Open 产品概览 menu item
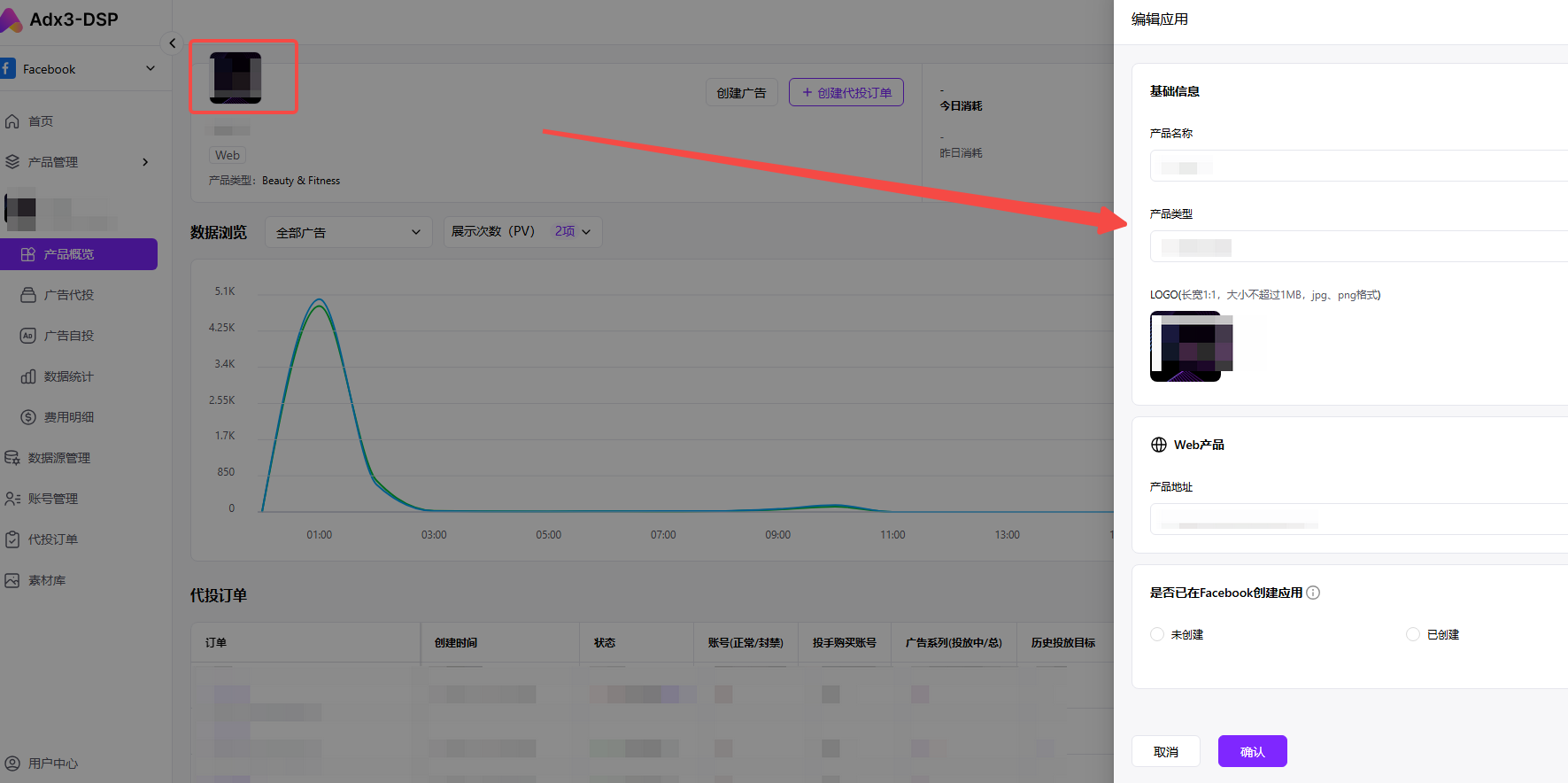Screen dimensions: 1568x783 click(x=79, y=254)
